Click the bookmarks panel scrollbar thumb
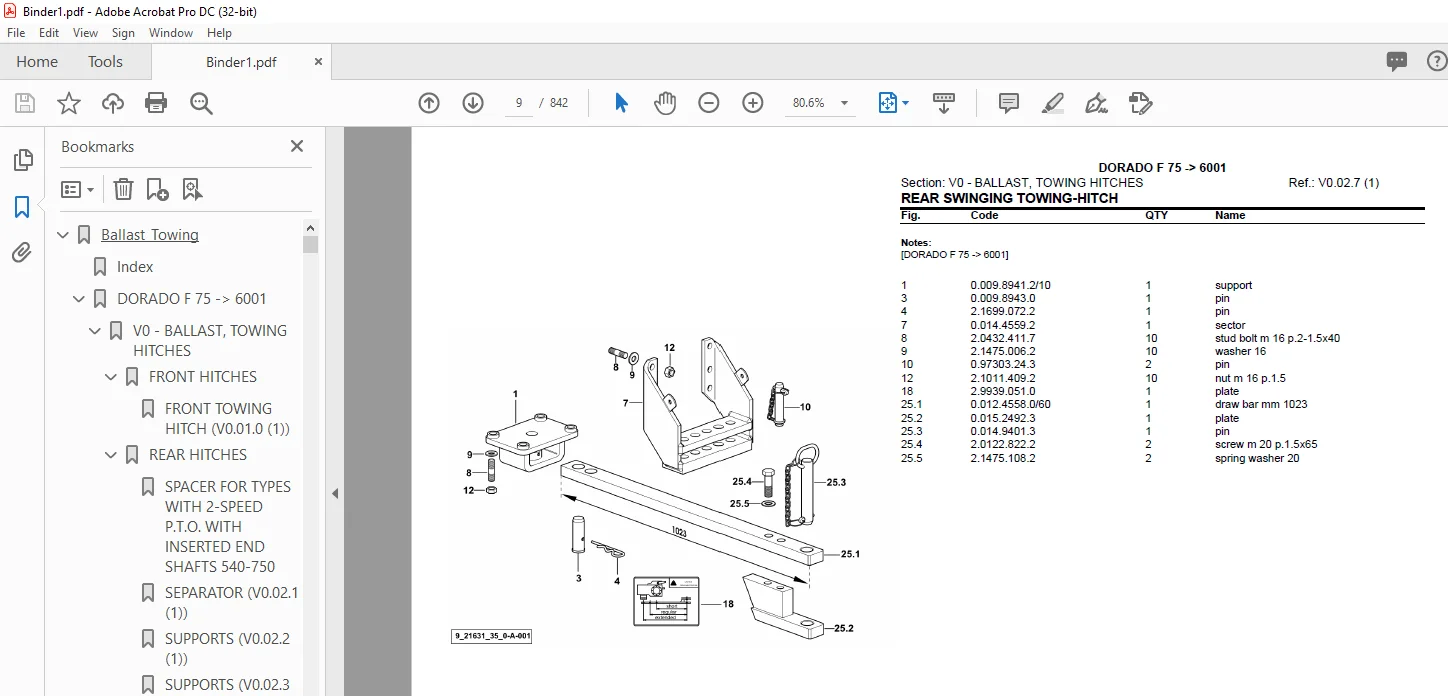Viewport: 1448px width, 696px height. pyautogui.click(x=310, y=245)
